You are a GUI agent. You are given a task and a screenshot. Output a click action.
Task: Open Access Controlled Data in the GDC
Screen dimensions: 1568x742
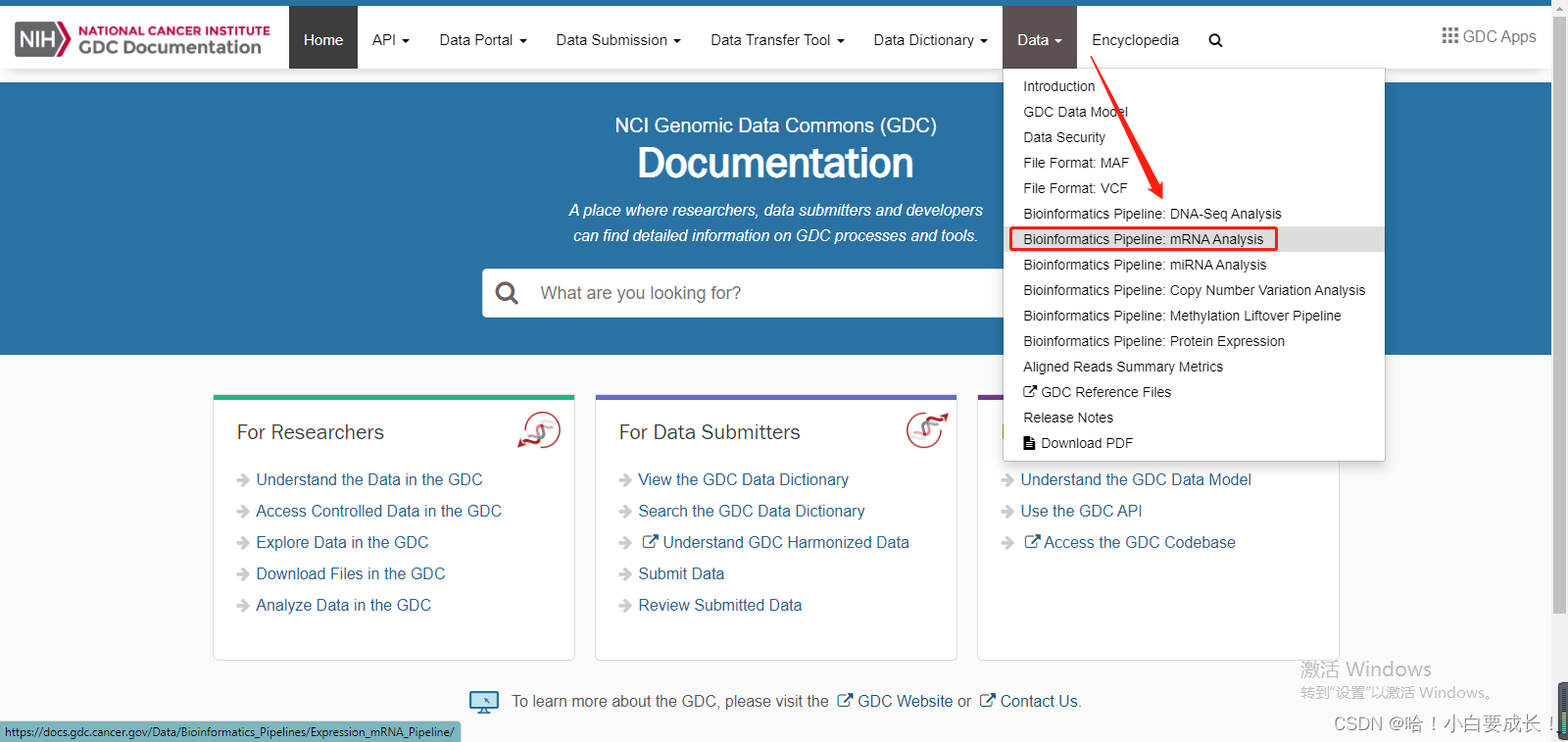pos(378,511)
